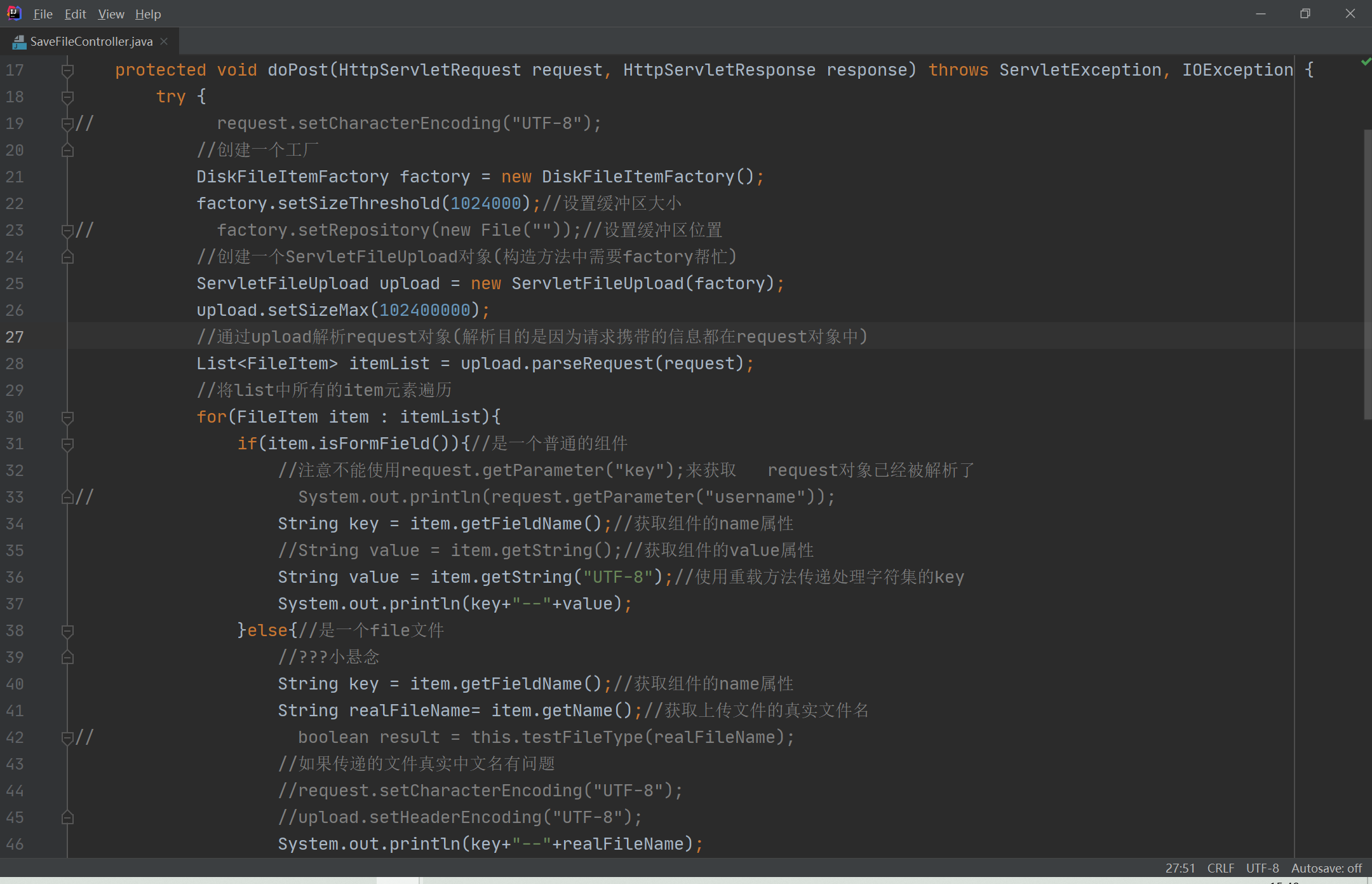Click the Autosave: off status entry
The image size is (1372, 884).
(1326, 868)
